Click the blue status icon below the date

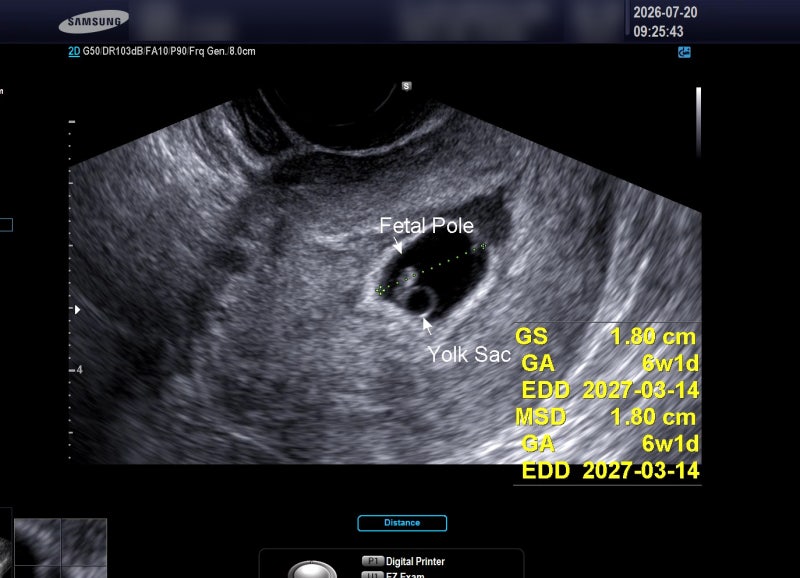684,52
